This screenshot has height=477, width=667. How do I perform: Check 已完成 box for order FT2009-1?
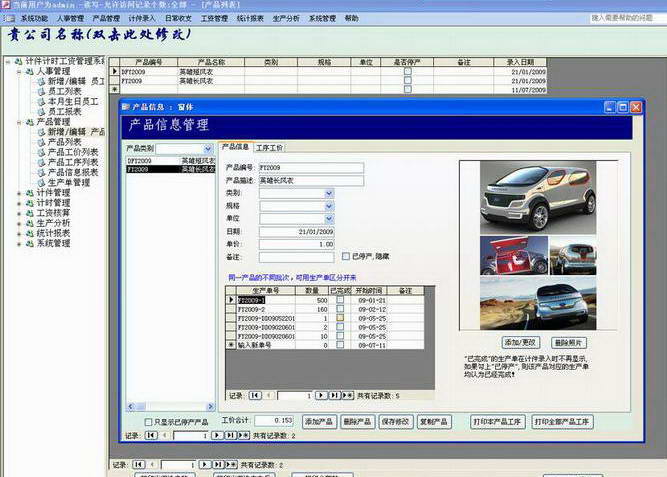click(x=340, y=300)
